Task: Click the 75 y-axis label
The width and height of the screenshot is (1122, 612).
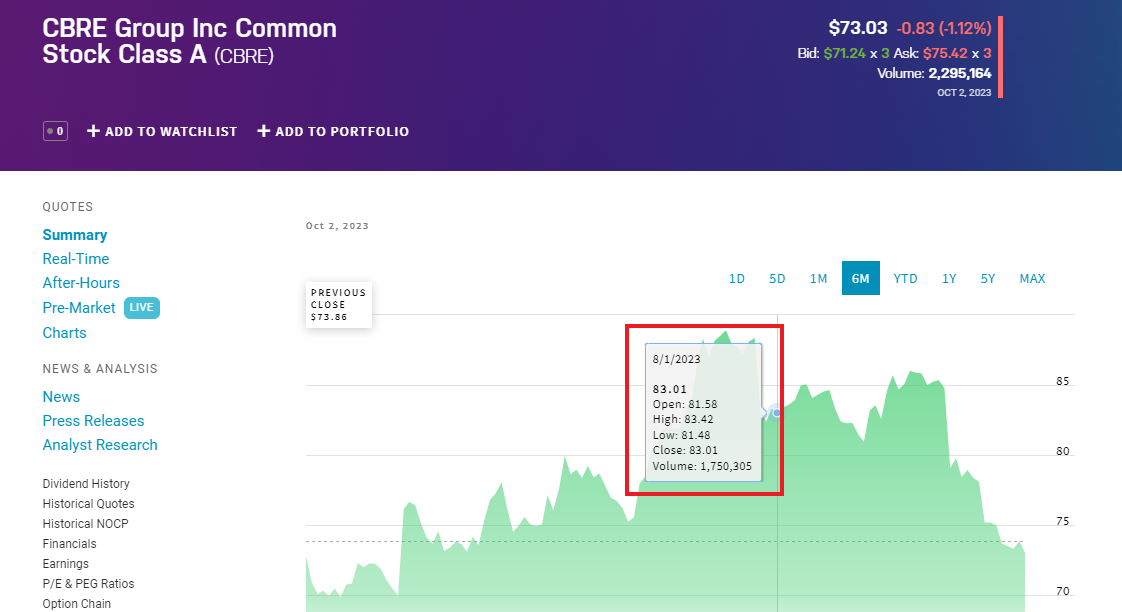Action: coord(1063,521)
